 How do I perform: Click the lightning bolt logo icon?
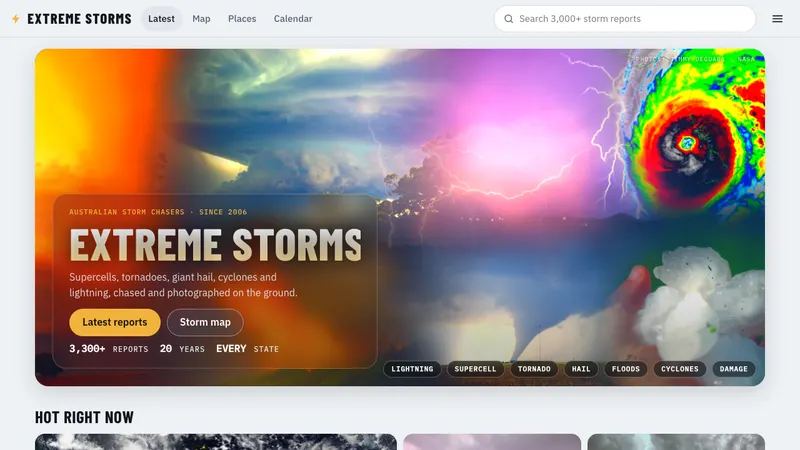point(16,19)
